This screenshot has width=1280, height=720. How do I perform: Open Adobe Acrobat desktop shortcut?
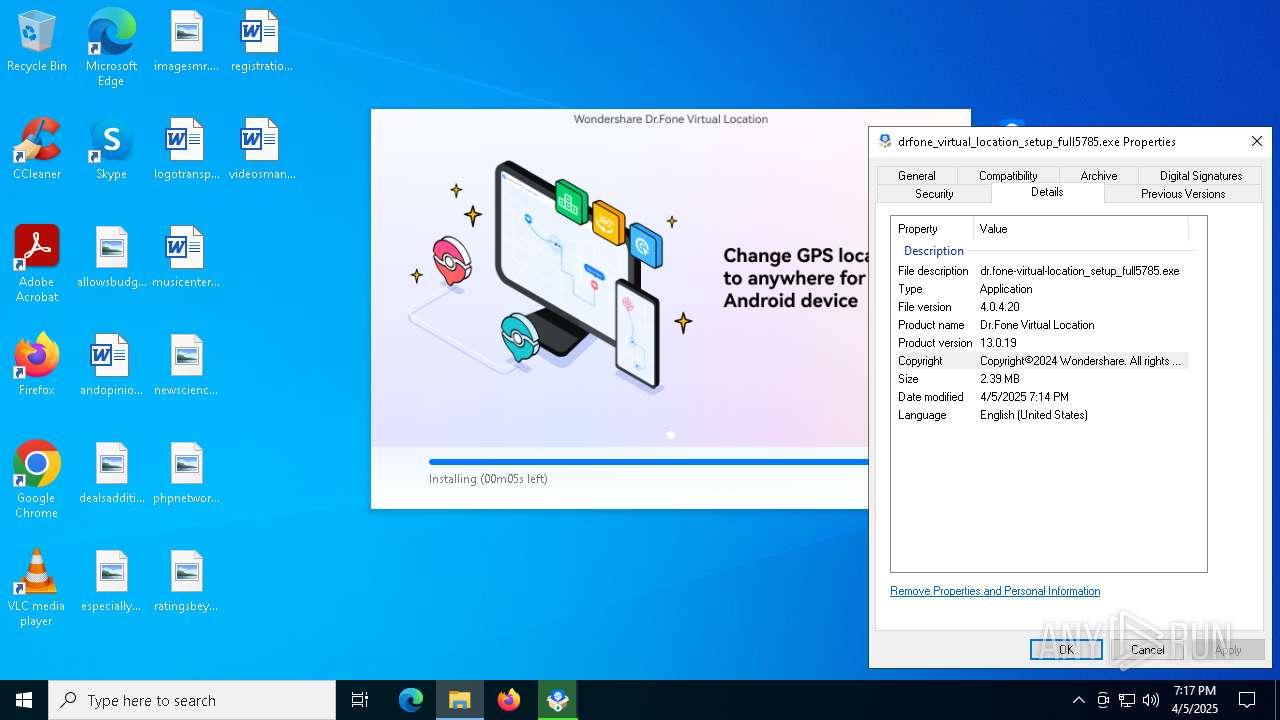tap(37, 264)
